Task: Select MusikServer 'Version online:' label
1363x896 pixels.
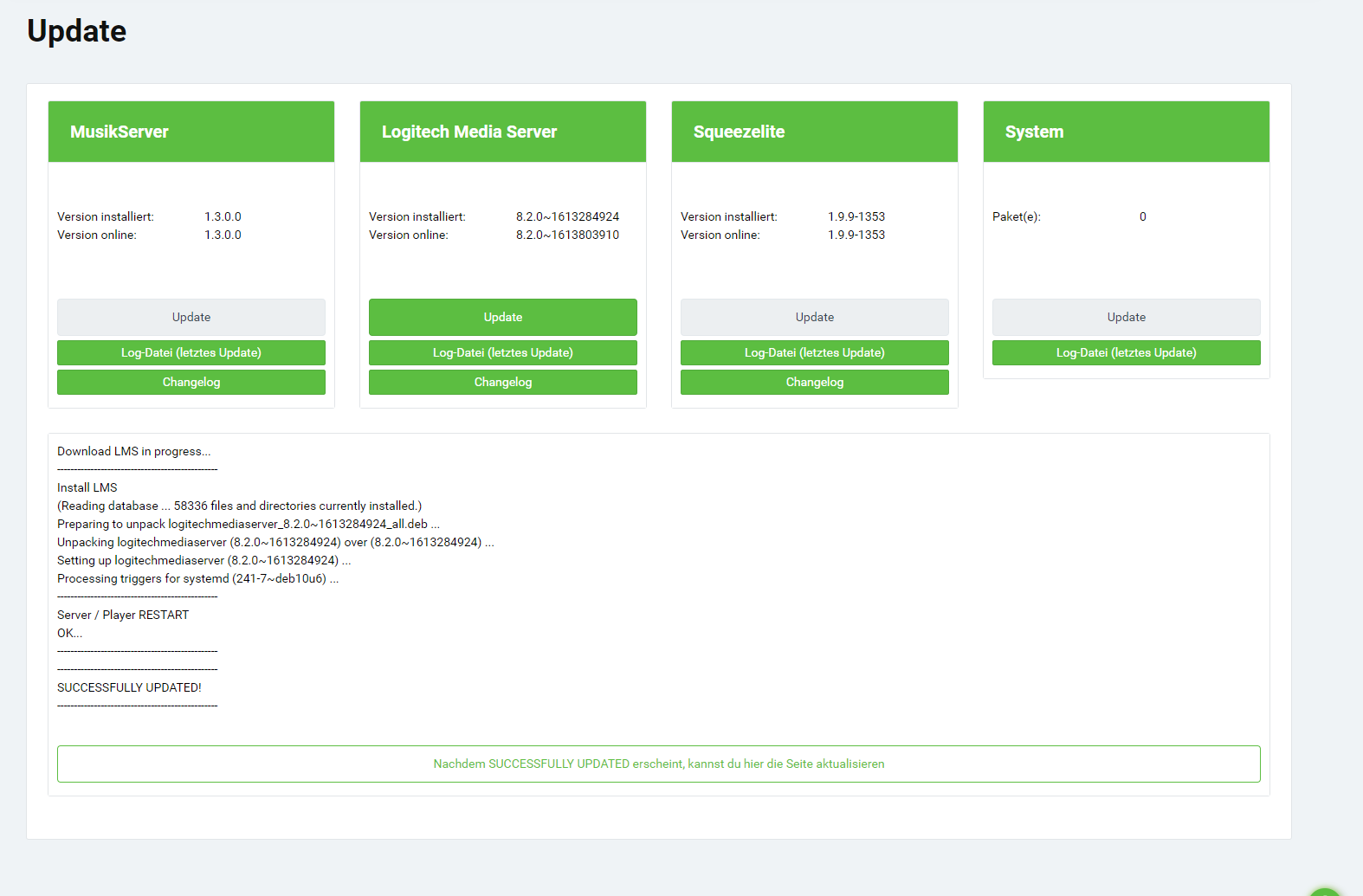Action: pyautogui.click(x=97, y=235)
